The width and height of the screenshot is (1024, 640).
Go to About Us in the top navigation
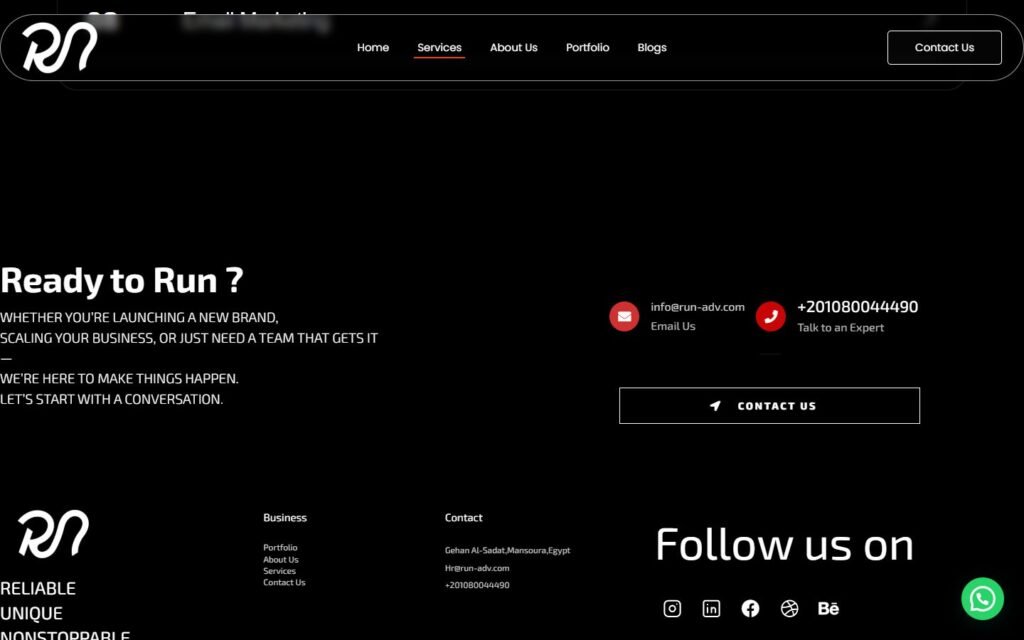[514, 48]
